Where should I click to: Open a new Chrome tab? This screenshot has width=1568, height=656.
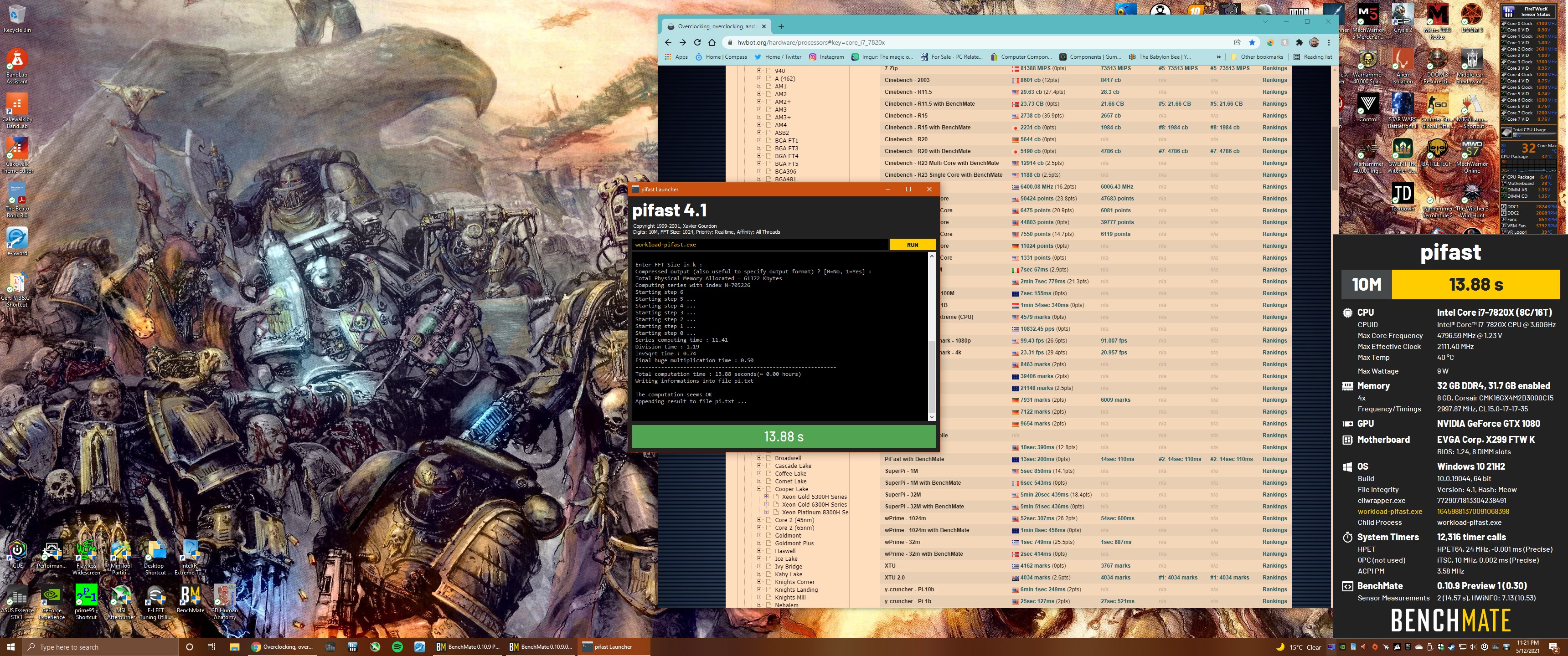781,26
